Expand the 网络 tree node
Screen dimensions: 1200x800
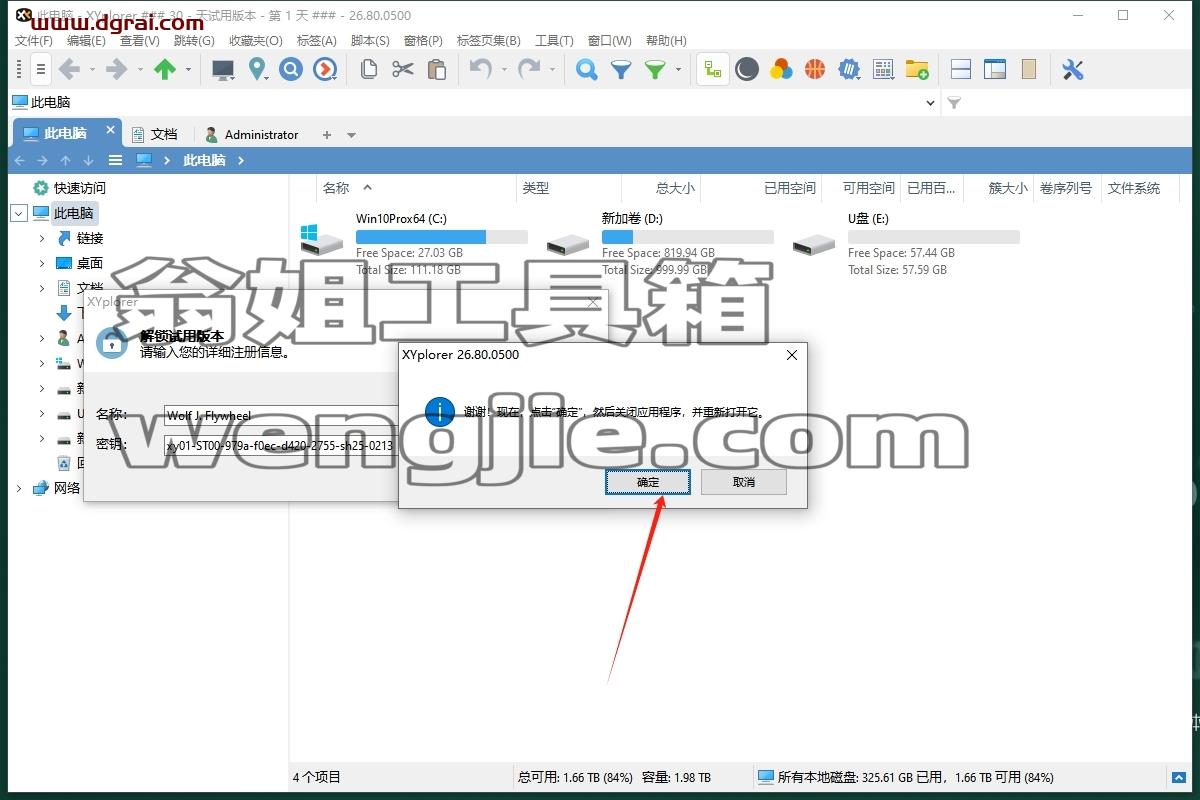[18, 488]
